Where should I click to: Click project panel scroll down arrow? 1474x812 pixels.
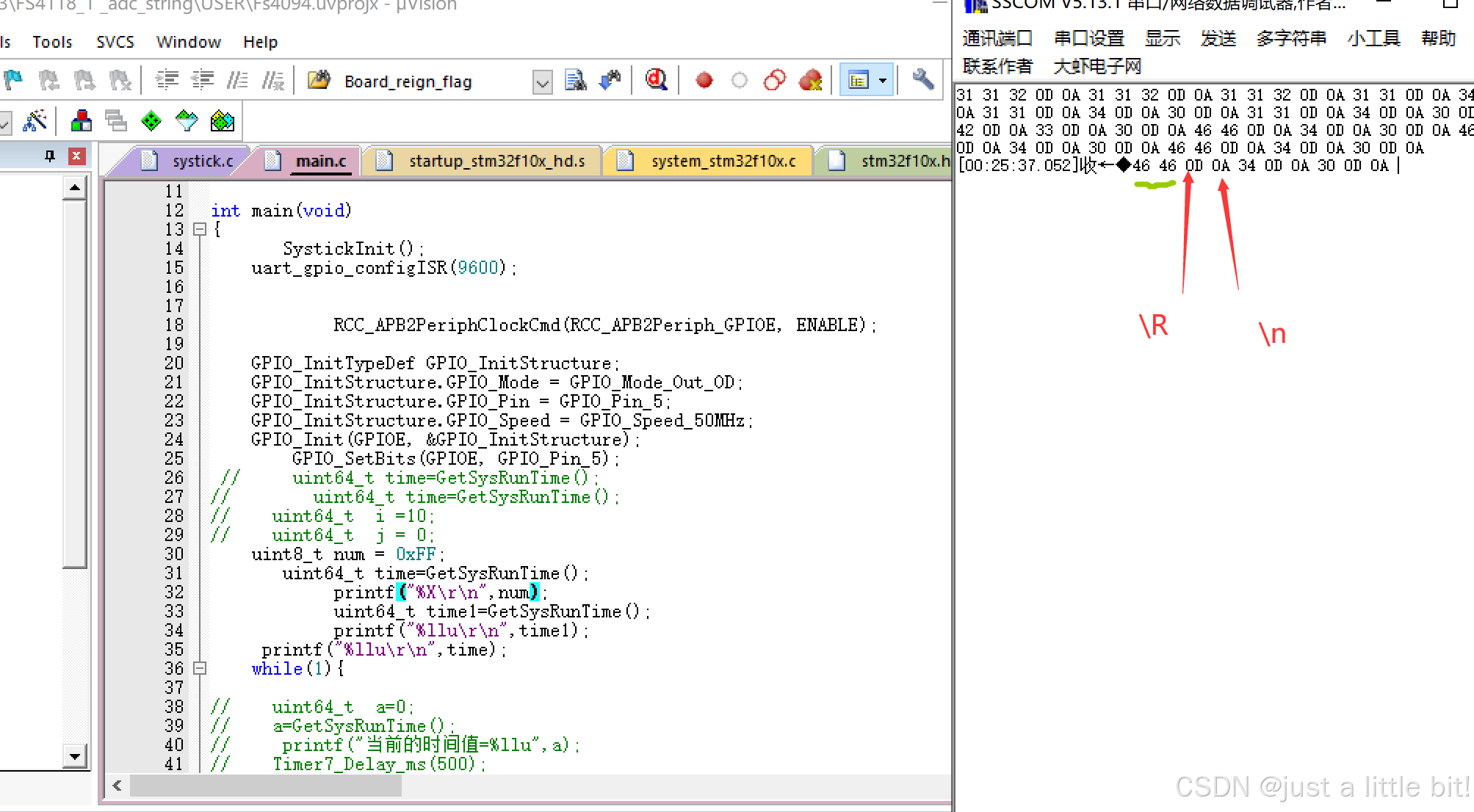75,755
